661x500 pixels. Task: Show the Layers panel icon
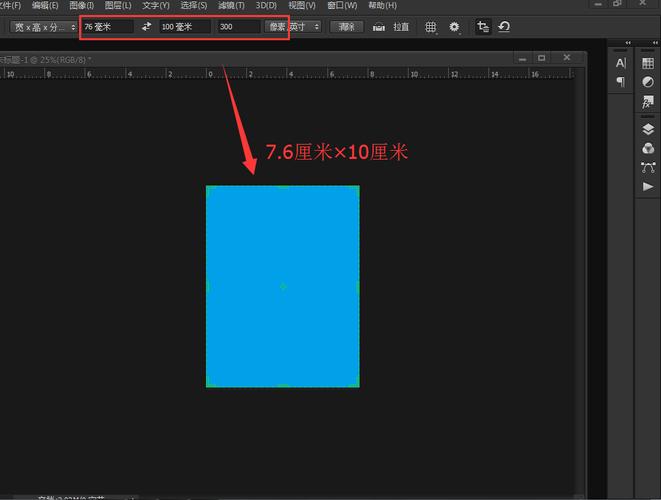(x=648, y=130)
